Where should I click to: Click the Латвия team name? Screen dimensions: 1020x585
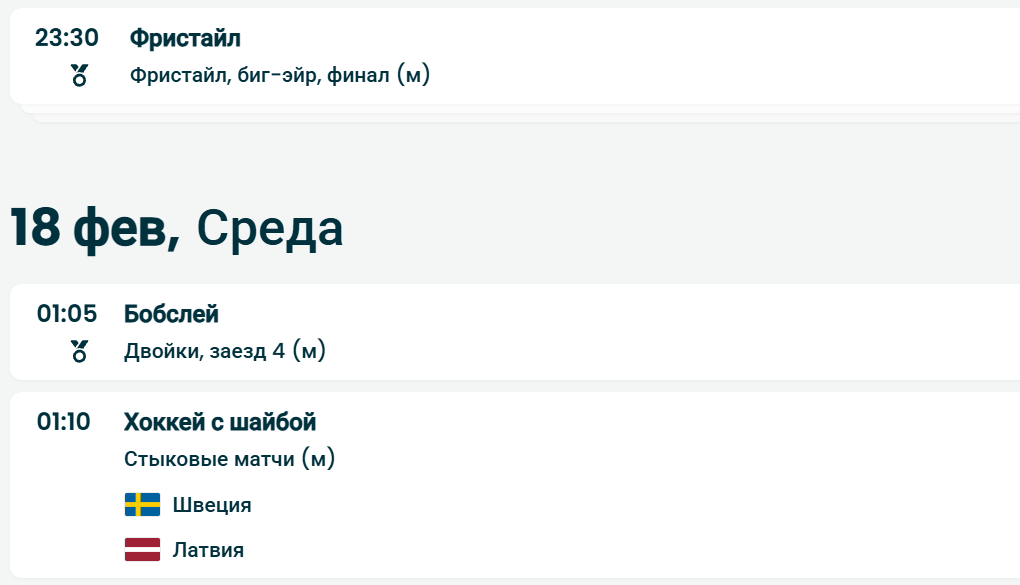tap(208, 549)
